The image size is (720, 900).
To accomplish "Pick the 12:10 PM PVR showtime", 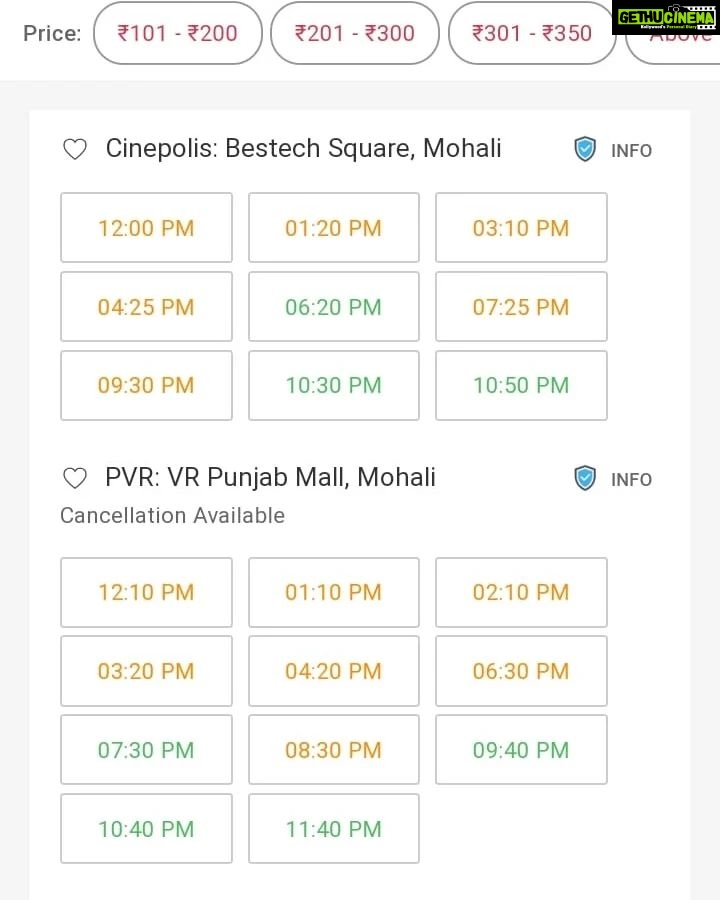I will [x=146, y=592].
